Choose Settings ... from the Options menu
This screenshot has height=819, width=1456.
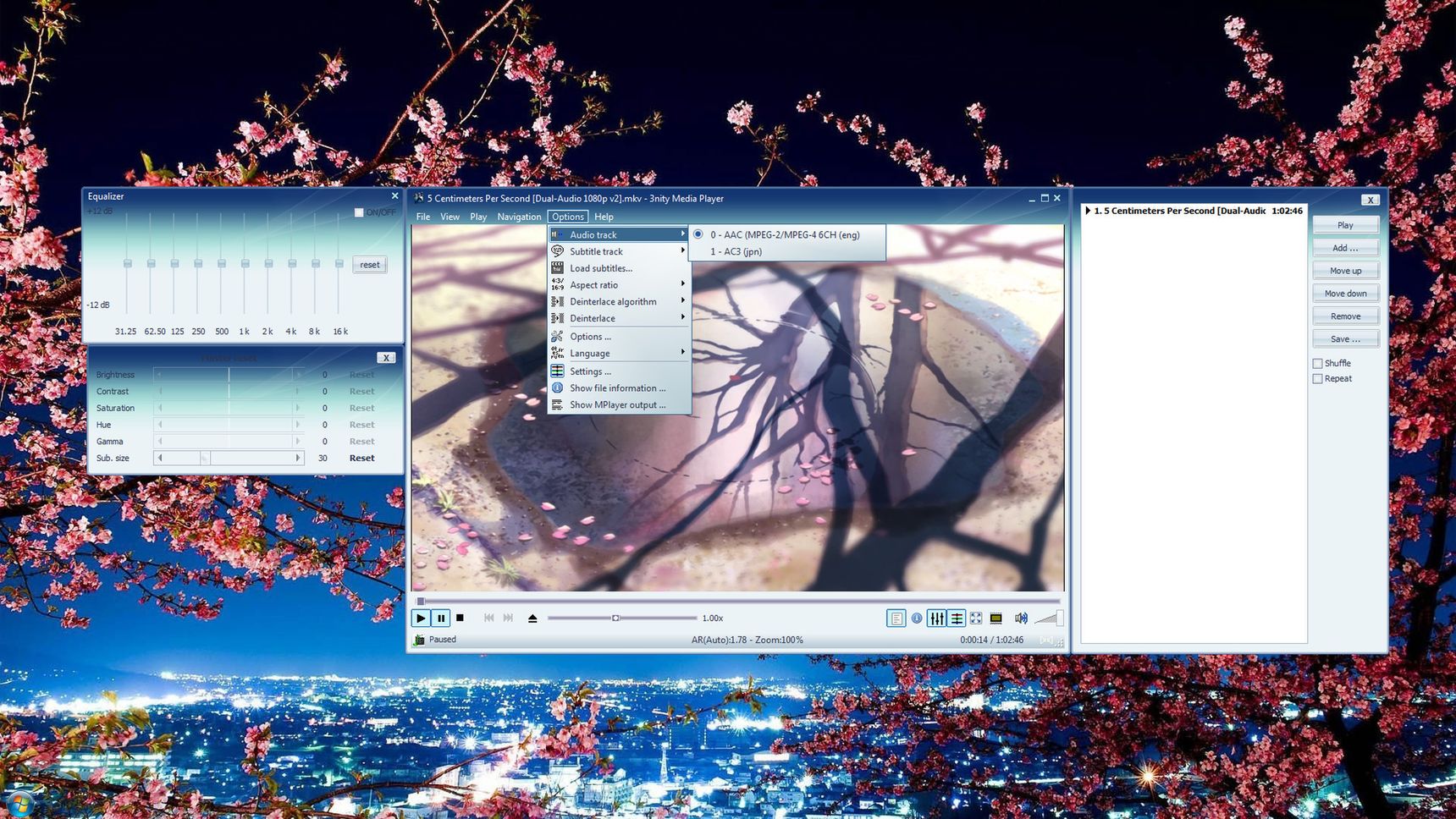pos(620,371)
